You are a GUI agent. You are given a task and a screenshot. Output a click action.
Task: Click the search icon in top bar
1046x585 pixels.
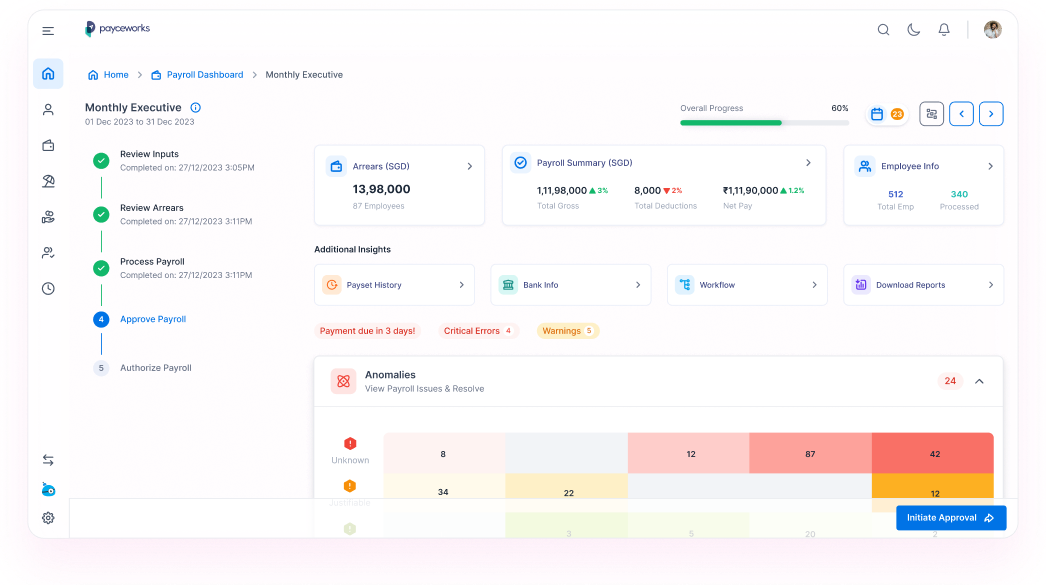[x=883, y=29]
